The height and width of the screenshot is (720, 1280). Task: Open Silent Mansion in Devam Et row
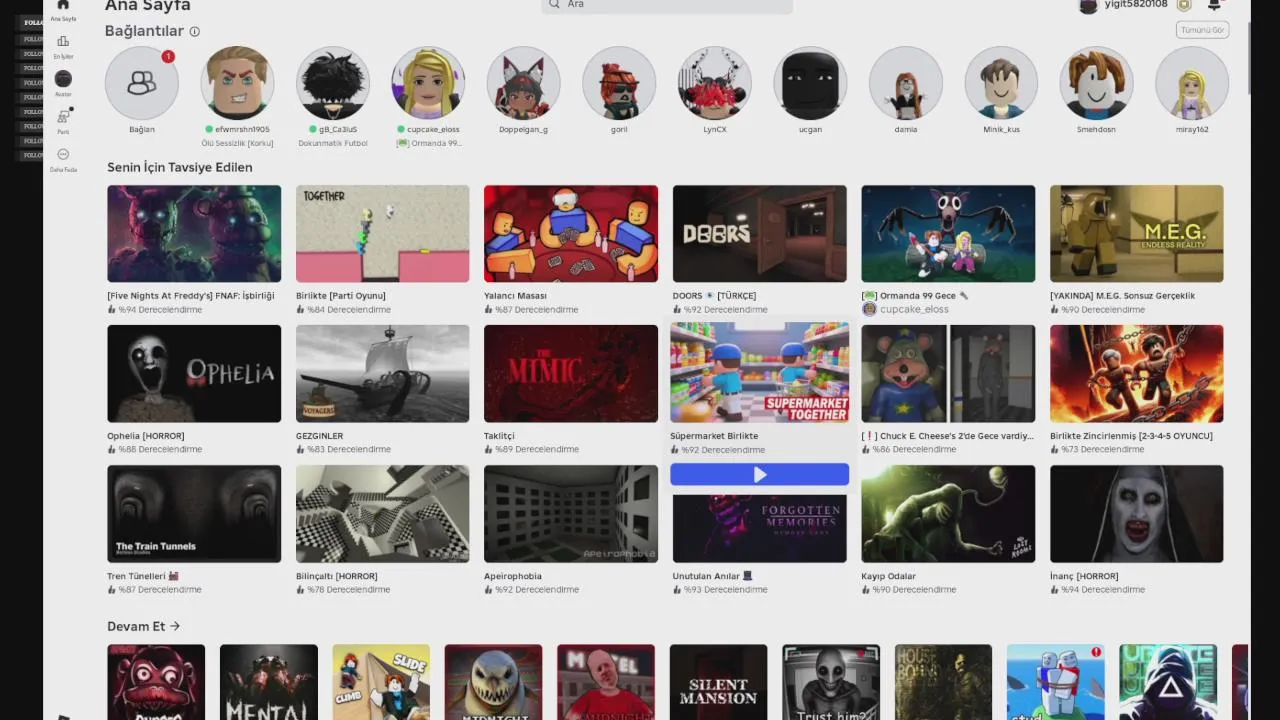(718, 682)
